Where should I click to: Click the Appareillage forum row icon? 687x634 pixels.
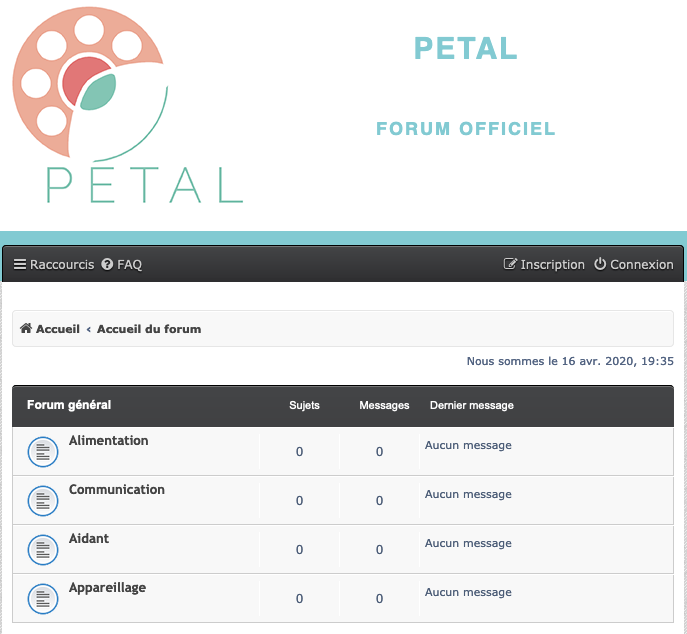point(43,599)
